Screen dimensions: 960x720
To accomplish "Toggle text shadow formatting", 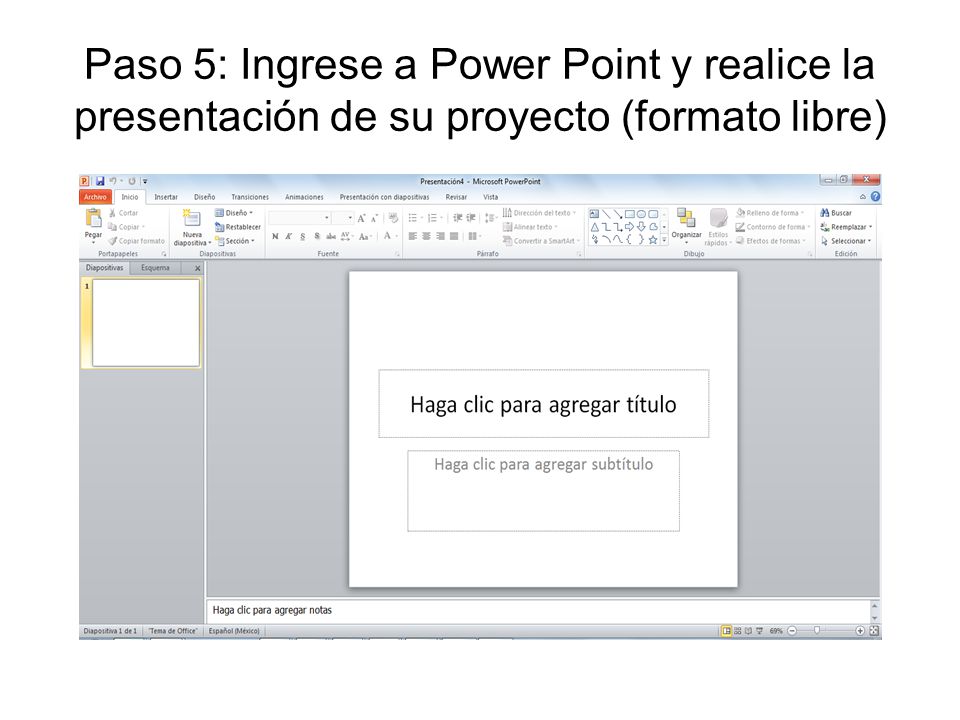I will click(317, 236).
